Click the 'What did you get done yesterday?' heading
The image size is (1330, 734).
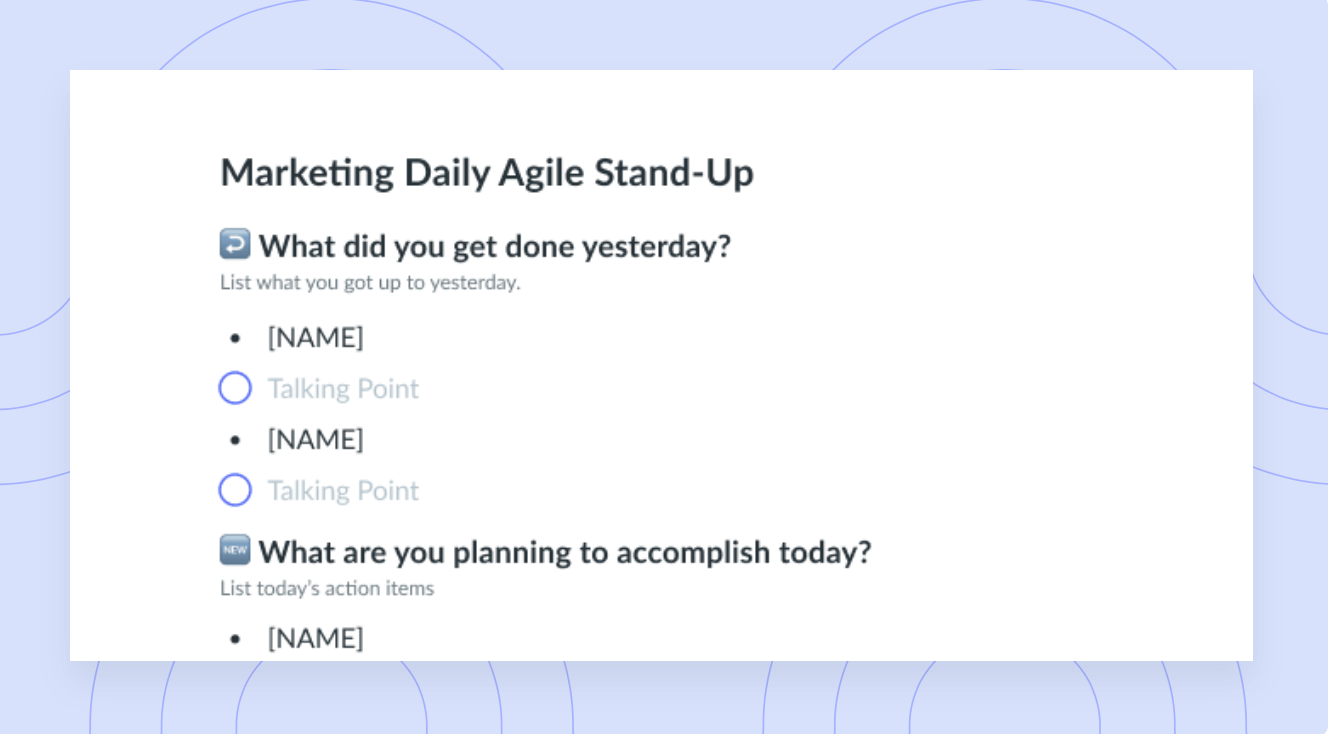495,246
